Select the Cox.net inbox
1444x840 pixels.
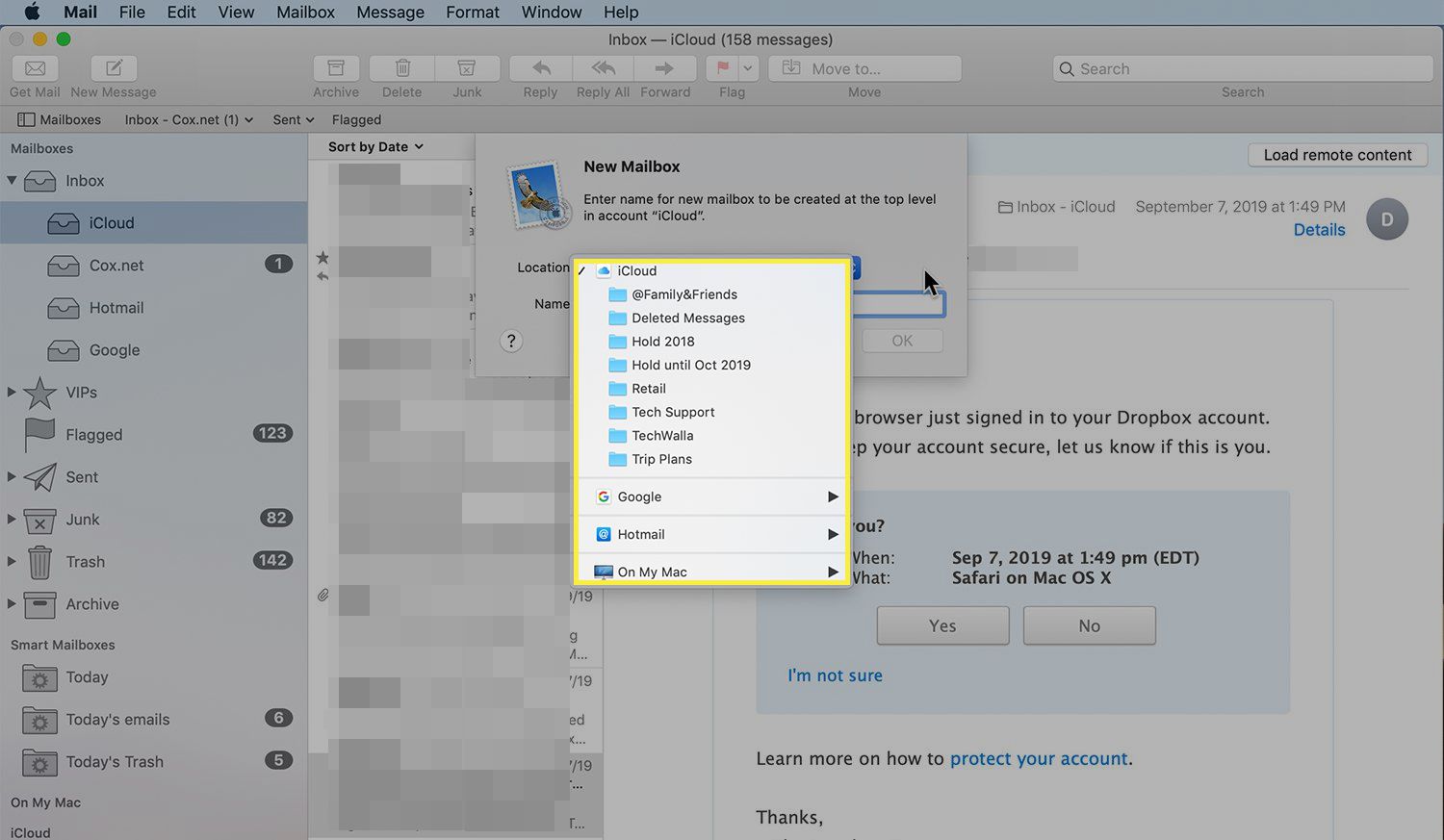pyautogui.click(x=154, y=265)
